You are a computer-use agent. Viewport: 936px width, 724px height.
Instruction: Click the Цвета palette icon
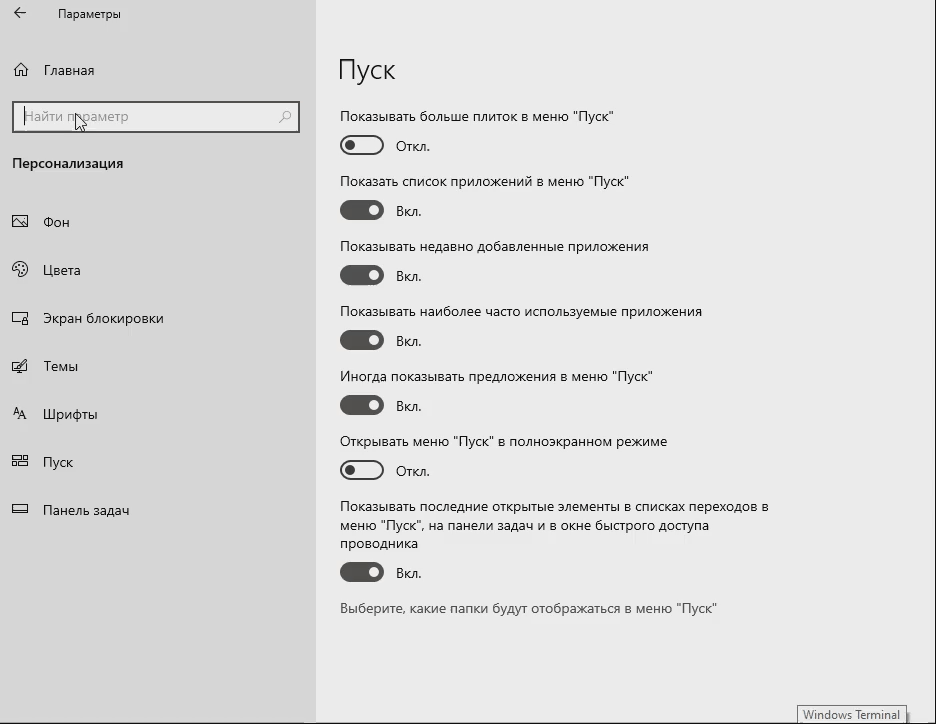tap(20, 270)
